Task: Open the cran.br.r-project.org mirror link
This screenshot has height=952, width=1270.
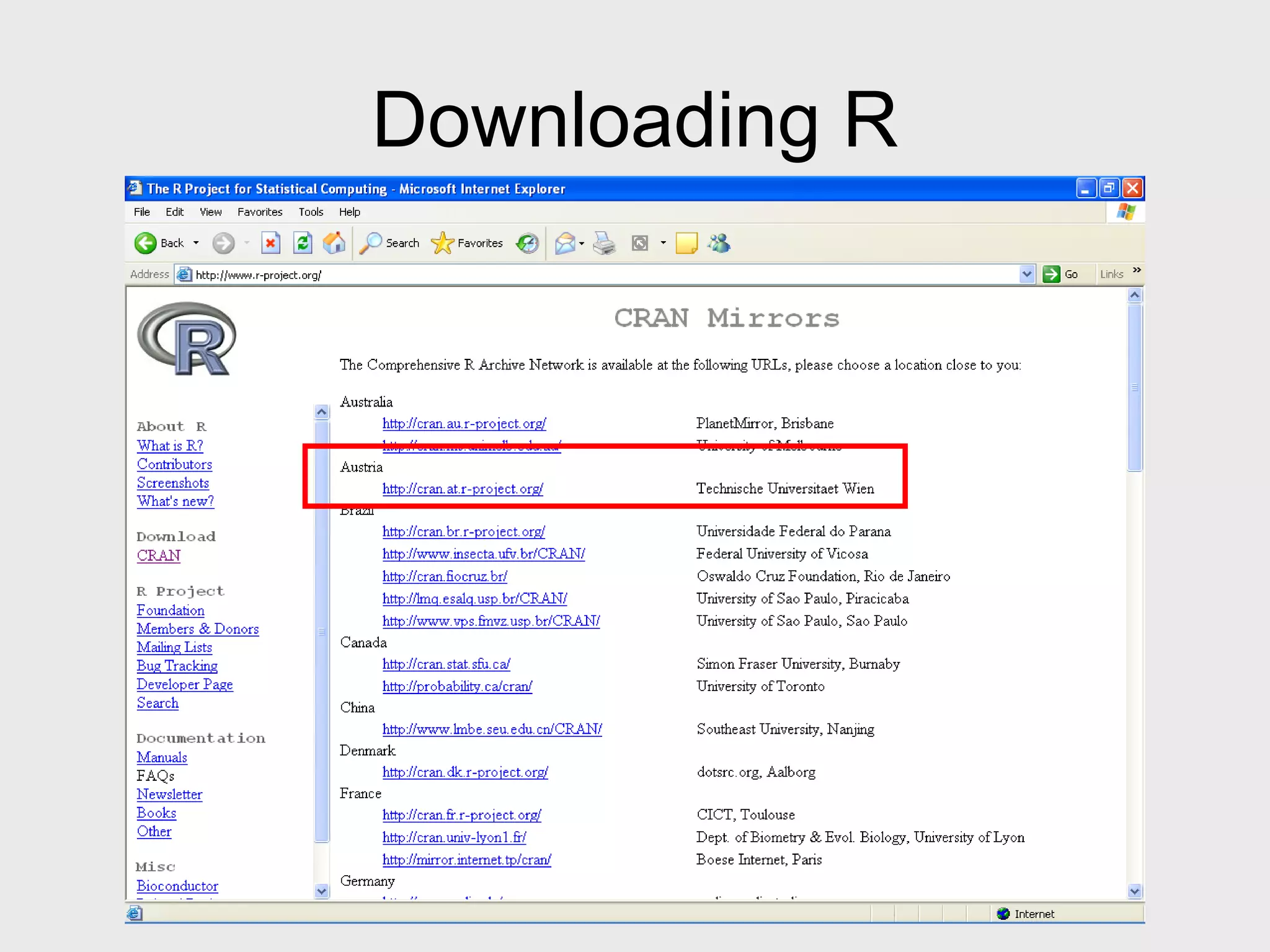Action: (x=464, y=532)
